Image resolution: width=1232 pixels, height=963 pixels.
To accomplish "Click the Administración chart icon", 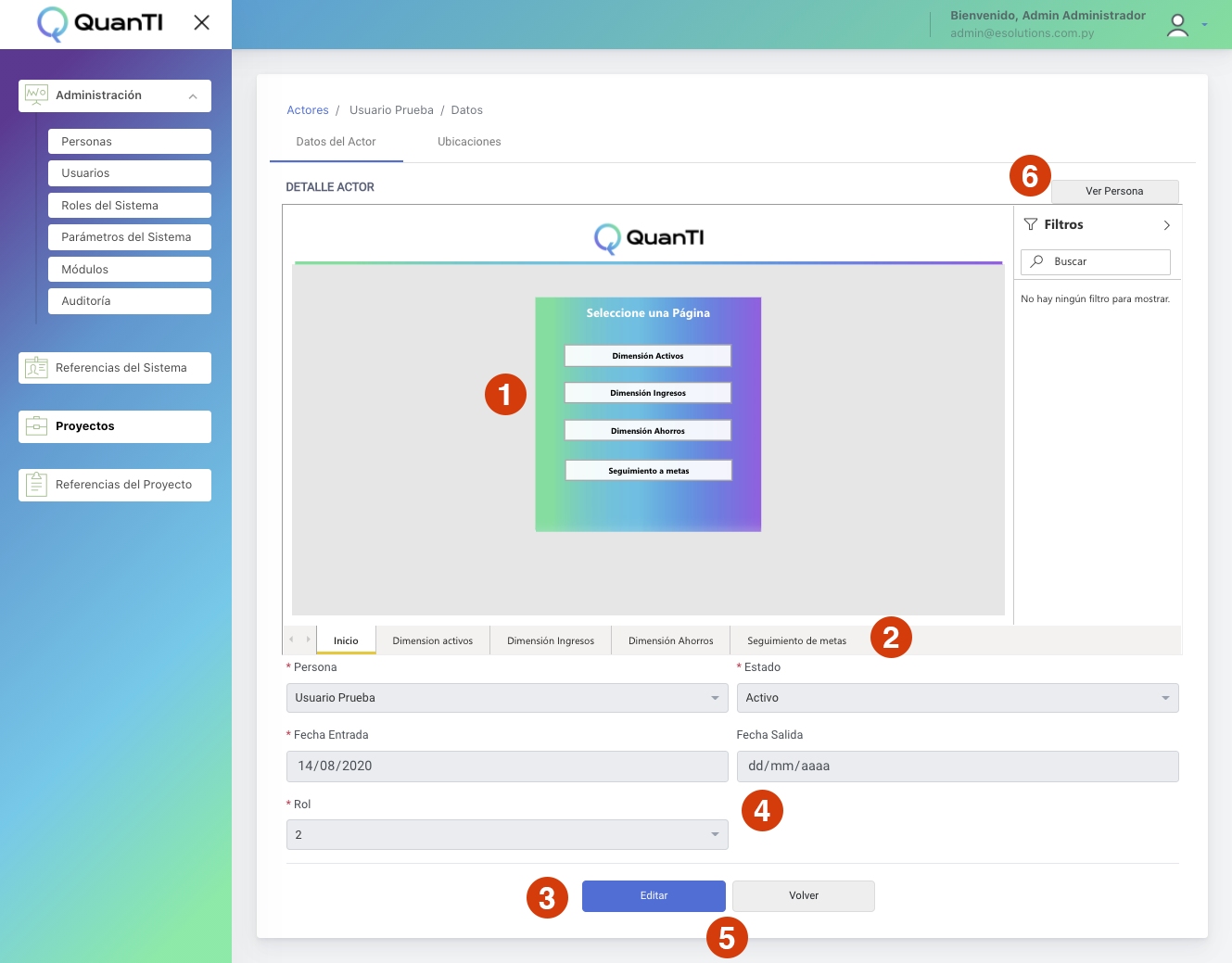I will [37, 95].
